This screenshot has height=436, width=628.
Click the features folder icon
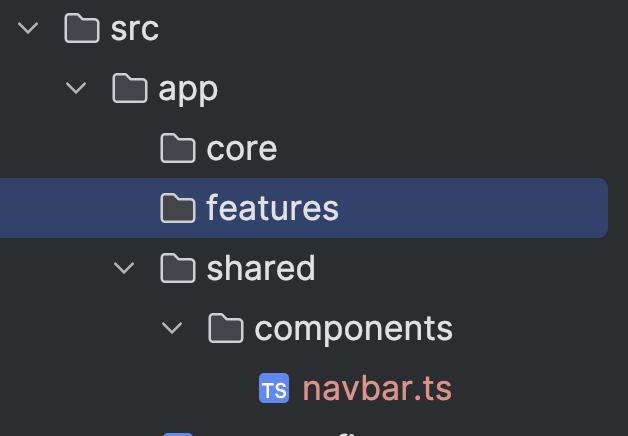coord(178,208)
